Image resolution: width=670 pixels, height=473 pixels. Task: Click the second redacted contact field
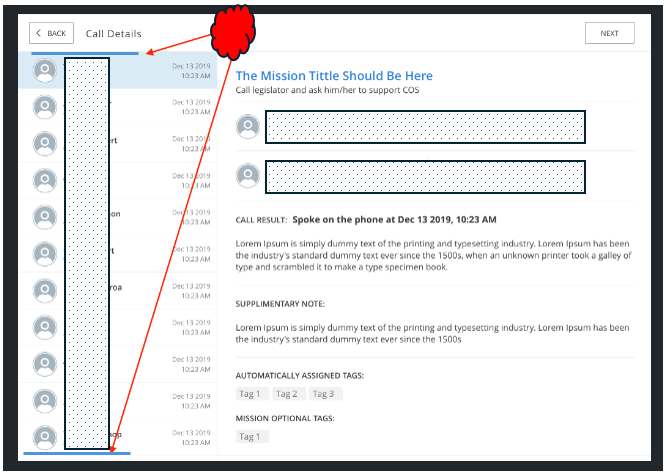(425, 176)
